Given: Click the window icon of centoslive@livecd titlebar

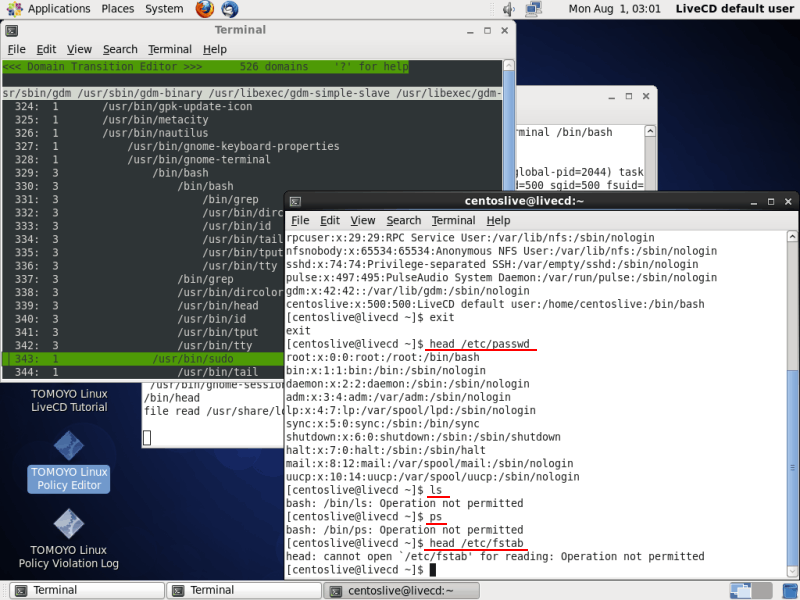Looking at the screenshot, I should coord(295,202).
